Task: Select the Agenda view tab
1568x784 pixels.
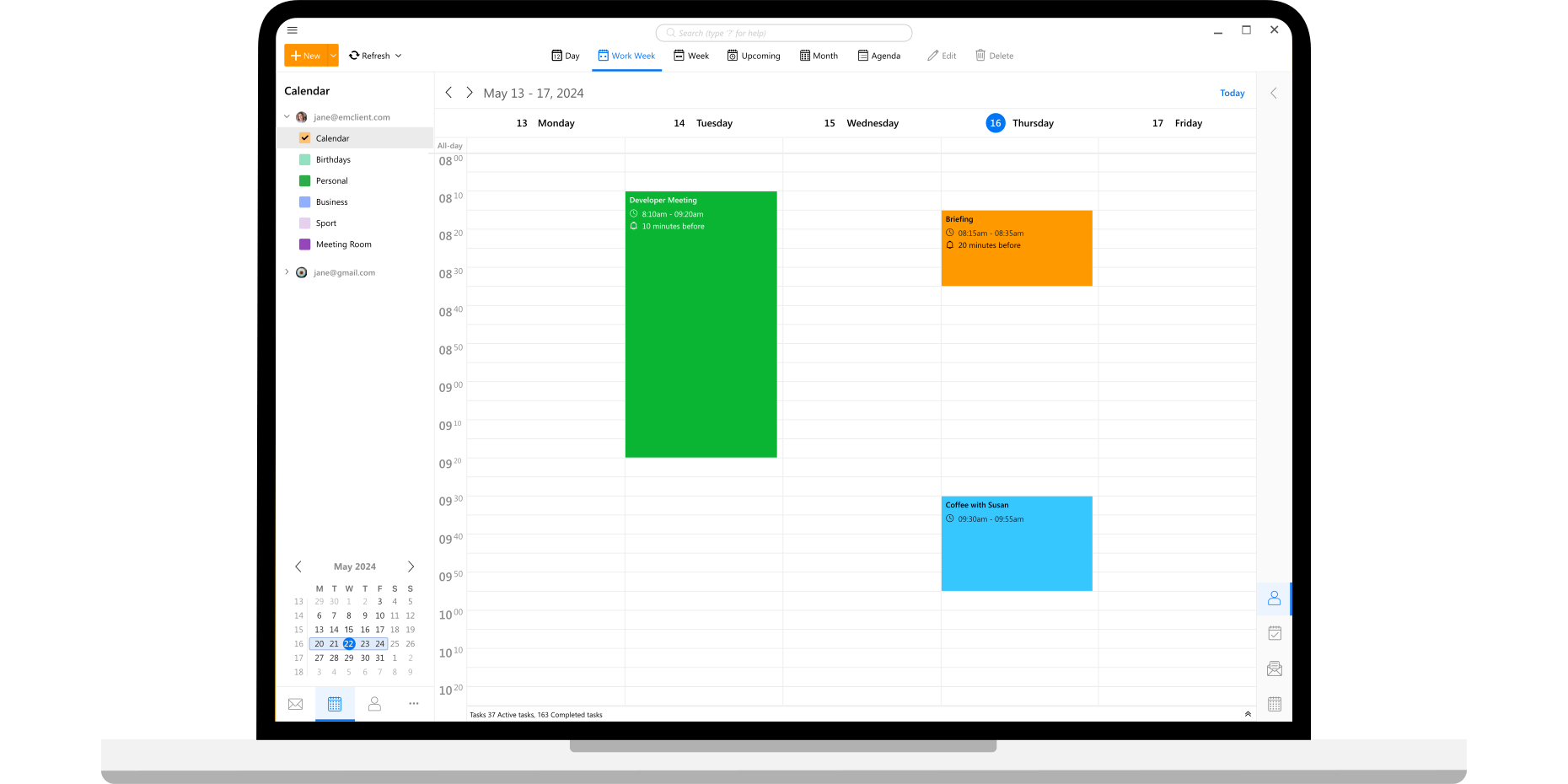Action: point(878,56)
